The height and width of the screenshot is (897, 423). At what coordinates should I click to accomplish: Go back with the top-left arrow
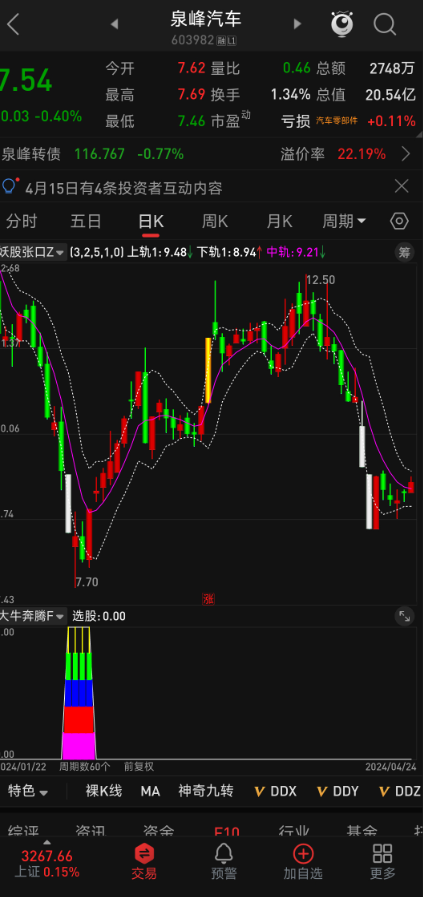[13, 25]
